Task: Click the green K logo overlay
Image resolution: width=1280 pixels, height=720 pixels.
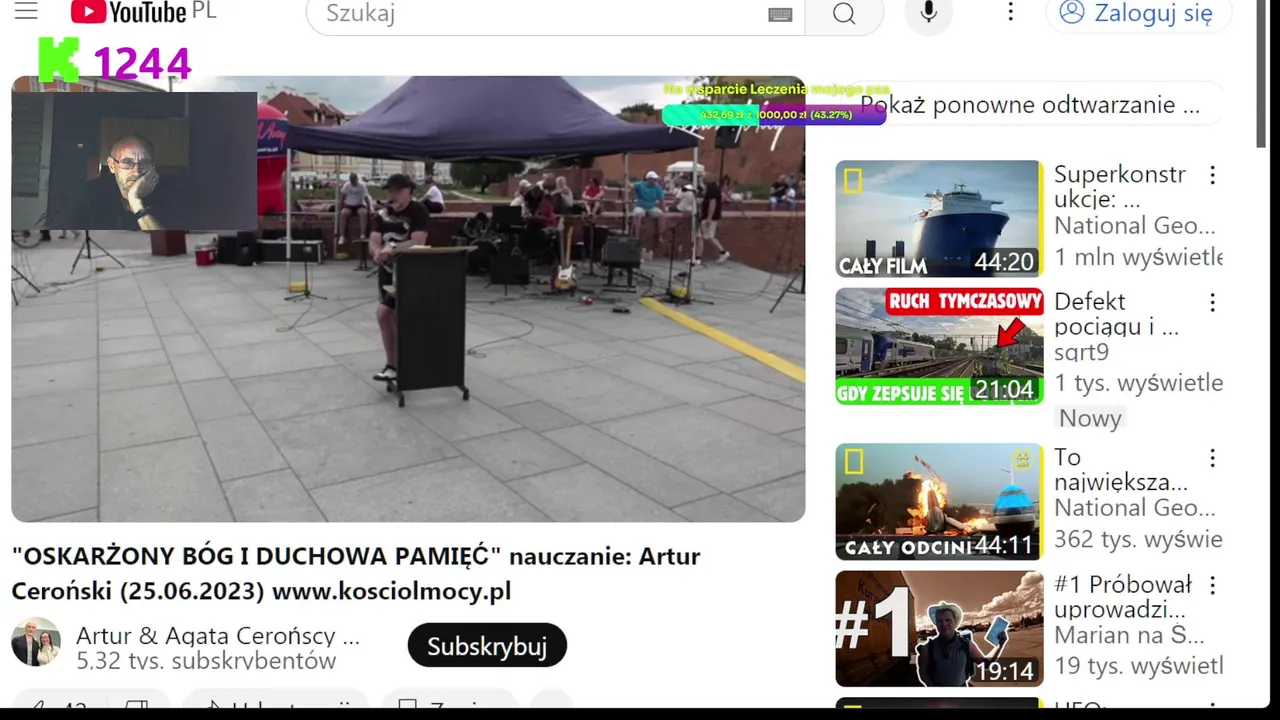Action: (x=58, y=60)
